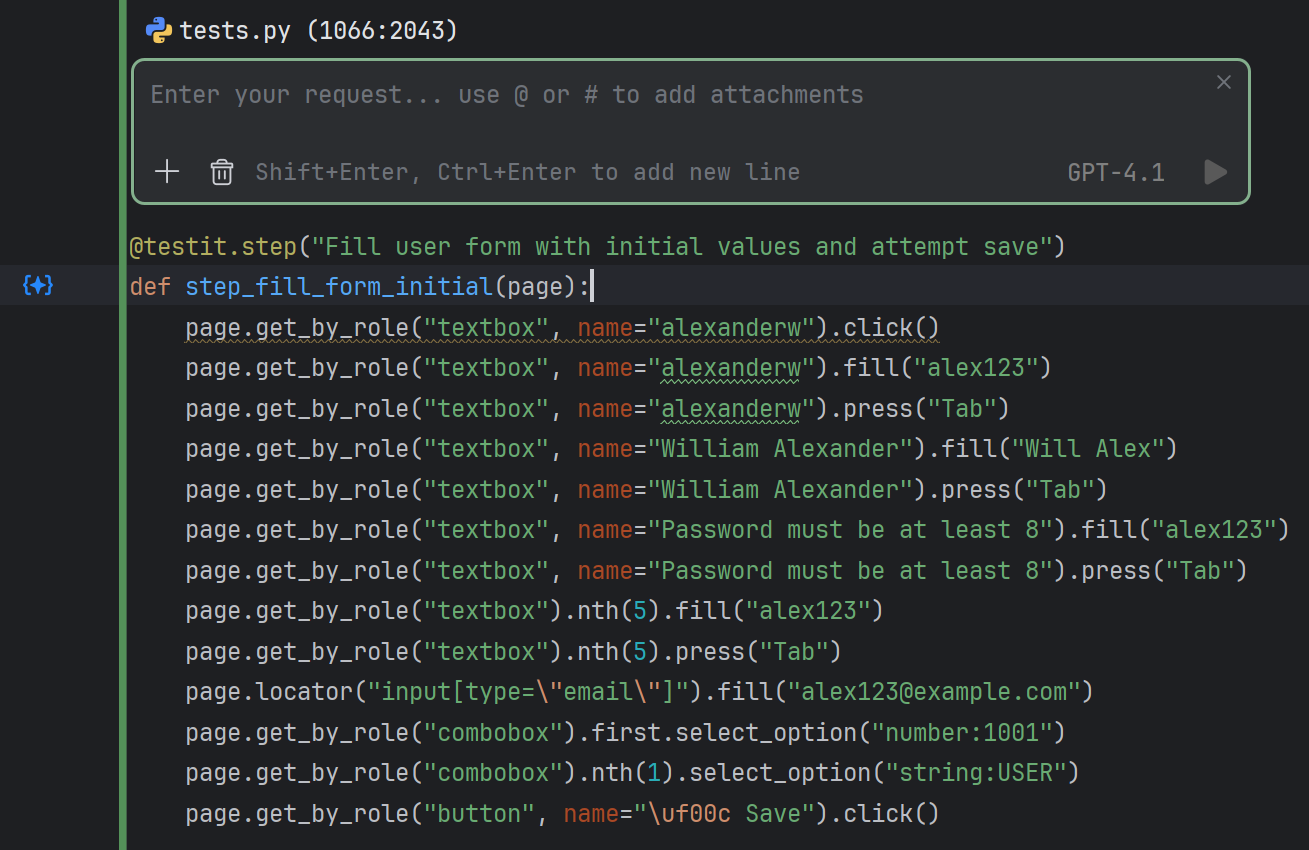Image resolution: width=1309 pixels, height=850 pixels.
Task: Click the Python logo beside tests.py
Action: pyautogui.click(x=158, y=29)
